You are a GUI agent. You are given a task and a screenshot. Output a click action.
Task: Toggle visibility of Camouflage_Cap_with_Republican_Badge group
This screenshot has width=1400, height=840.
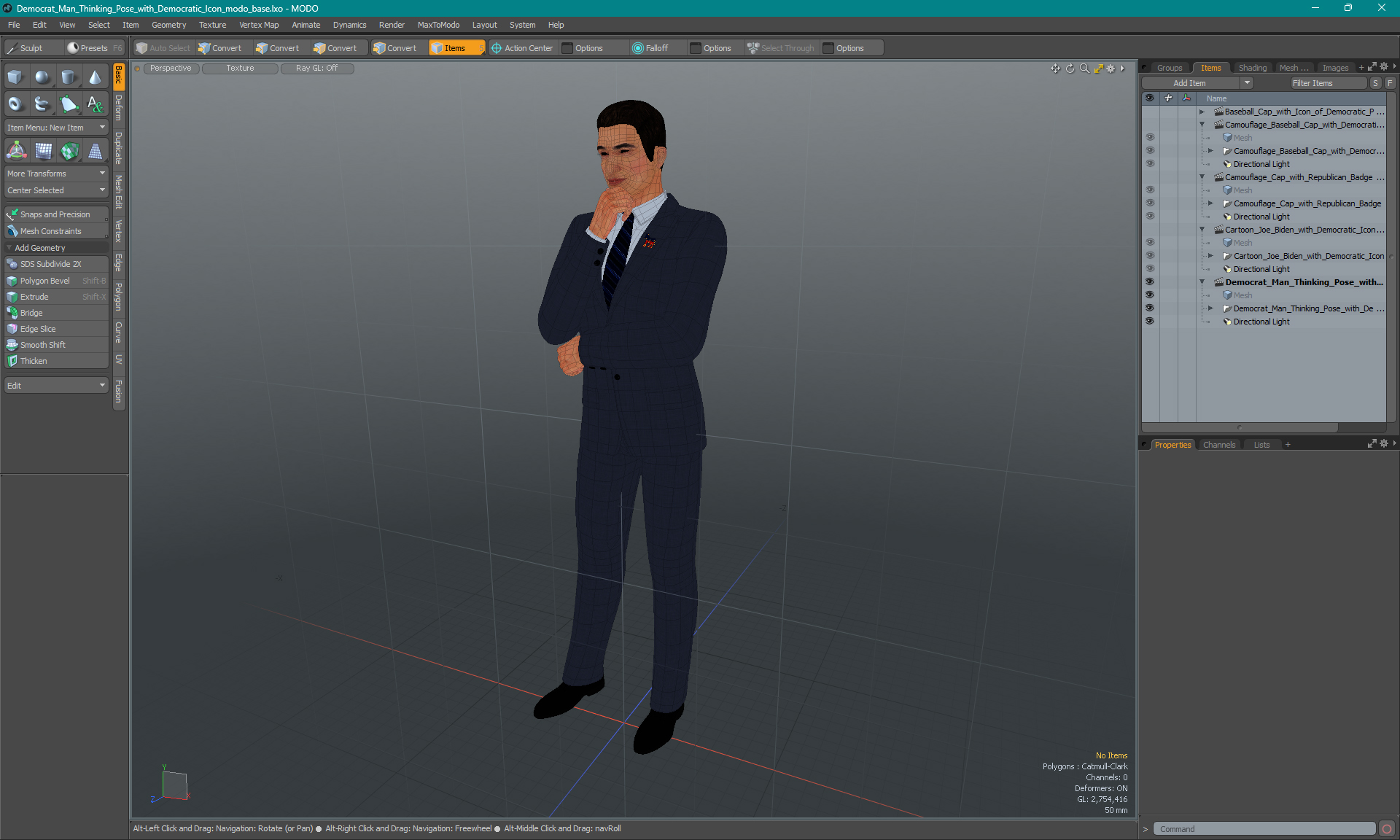(1150, 203)
